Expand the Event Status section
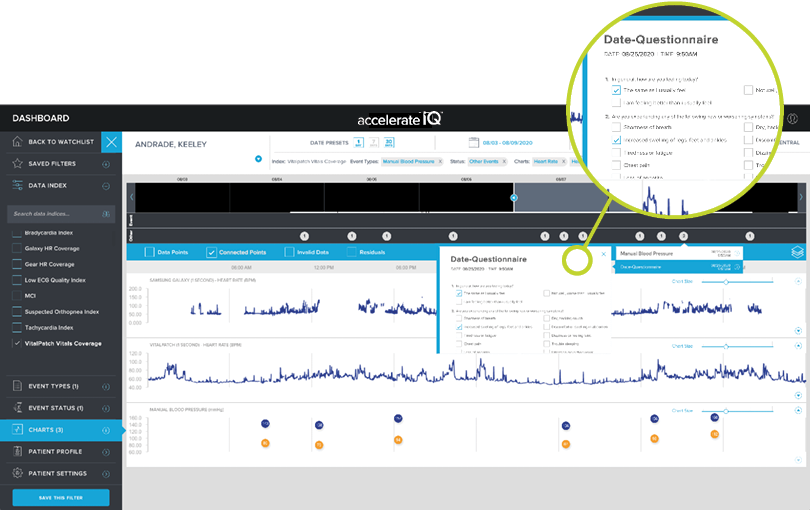The width and height of the screenshot is (810, 510). [106, 408]
